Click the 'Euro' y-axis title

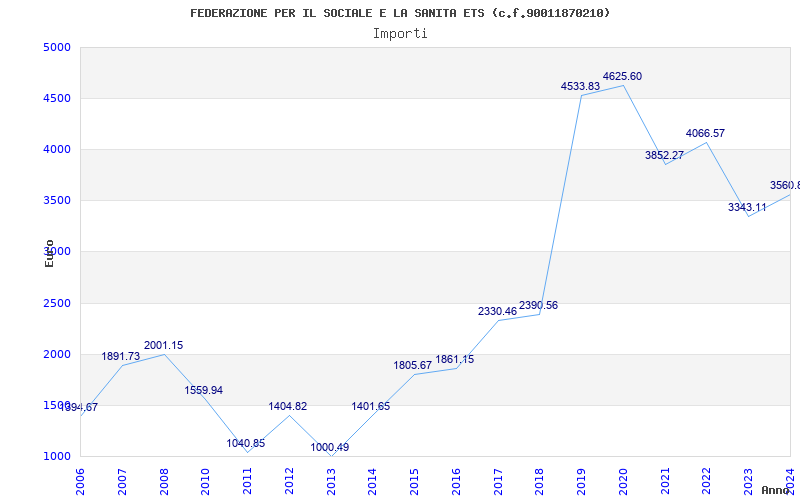[x=49, y=253]
